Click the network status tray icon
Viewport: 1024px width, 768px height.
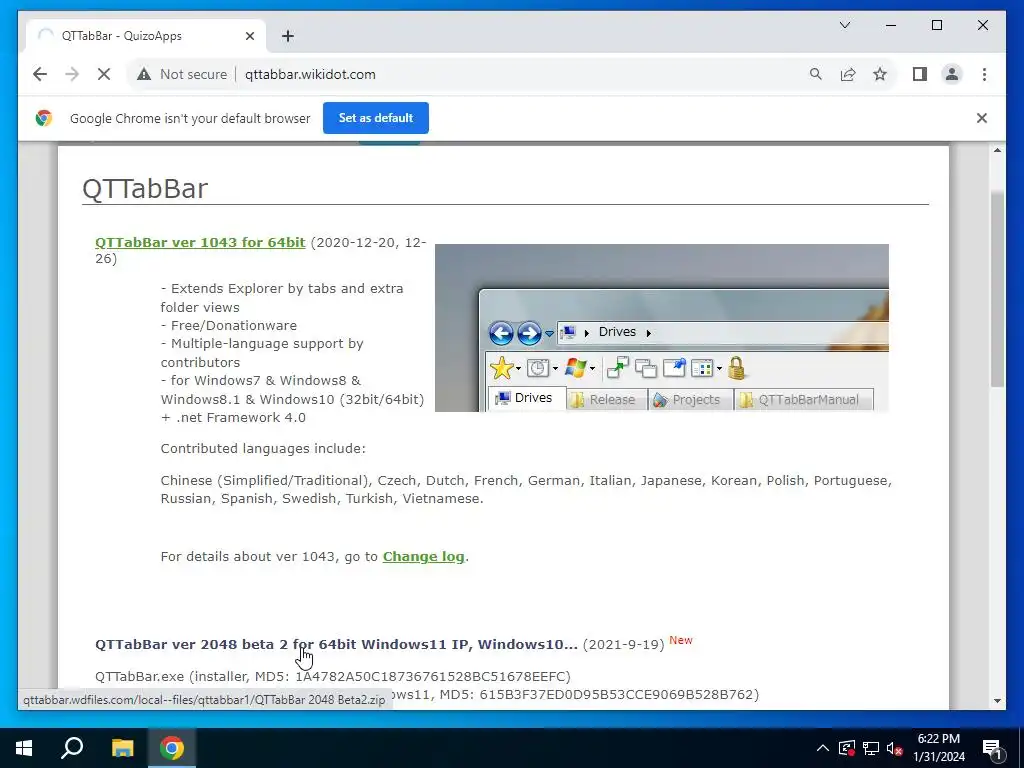click(x=871, y=748)
